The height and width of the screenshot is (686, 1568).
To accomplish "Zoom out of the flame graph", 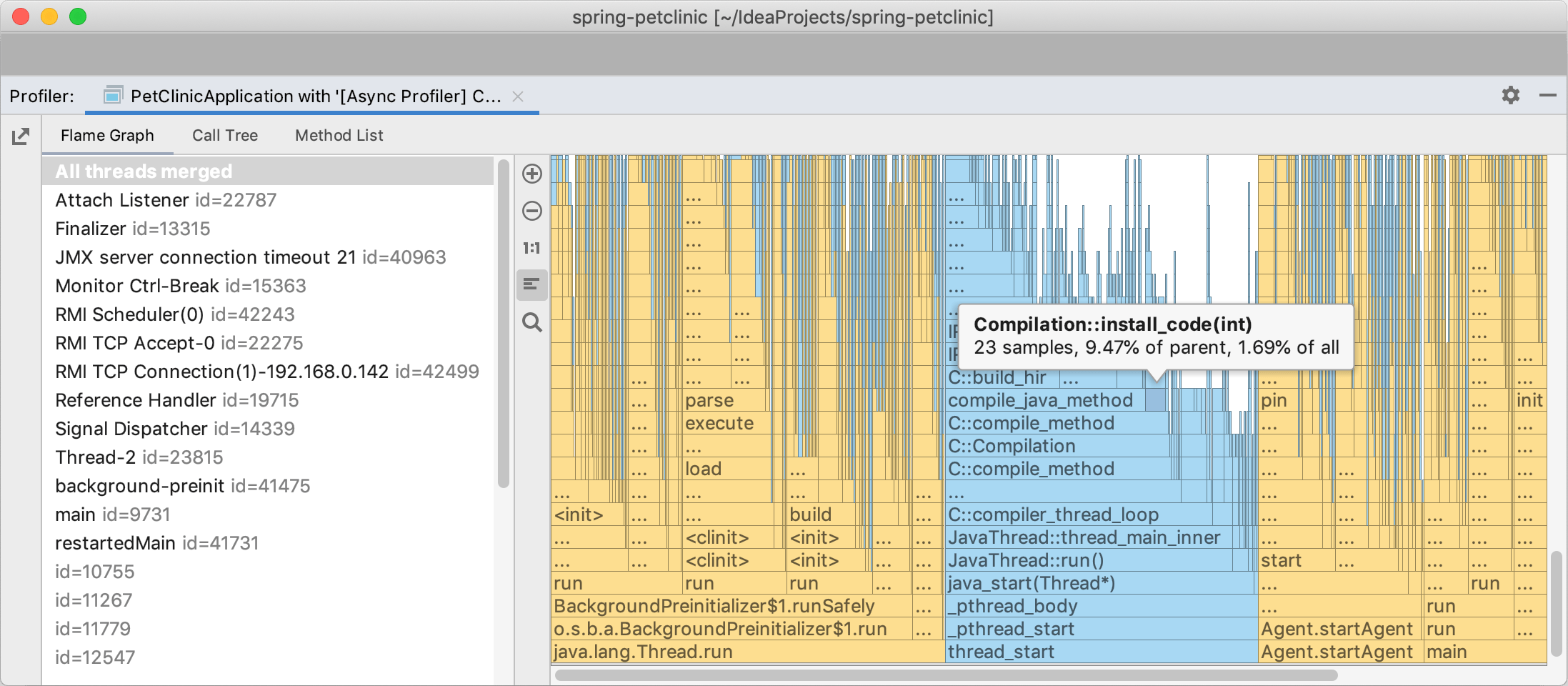I will [x=532, y=211].
